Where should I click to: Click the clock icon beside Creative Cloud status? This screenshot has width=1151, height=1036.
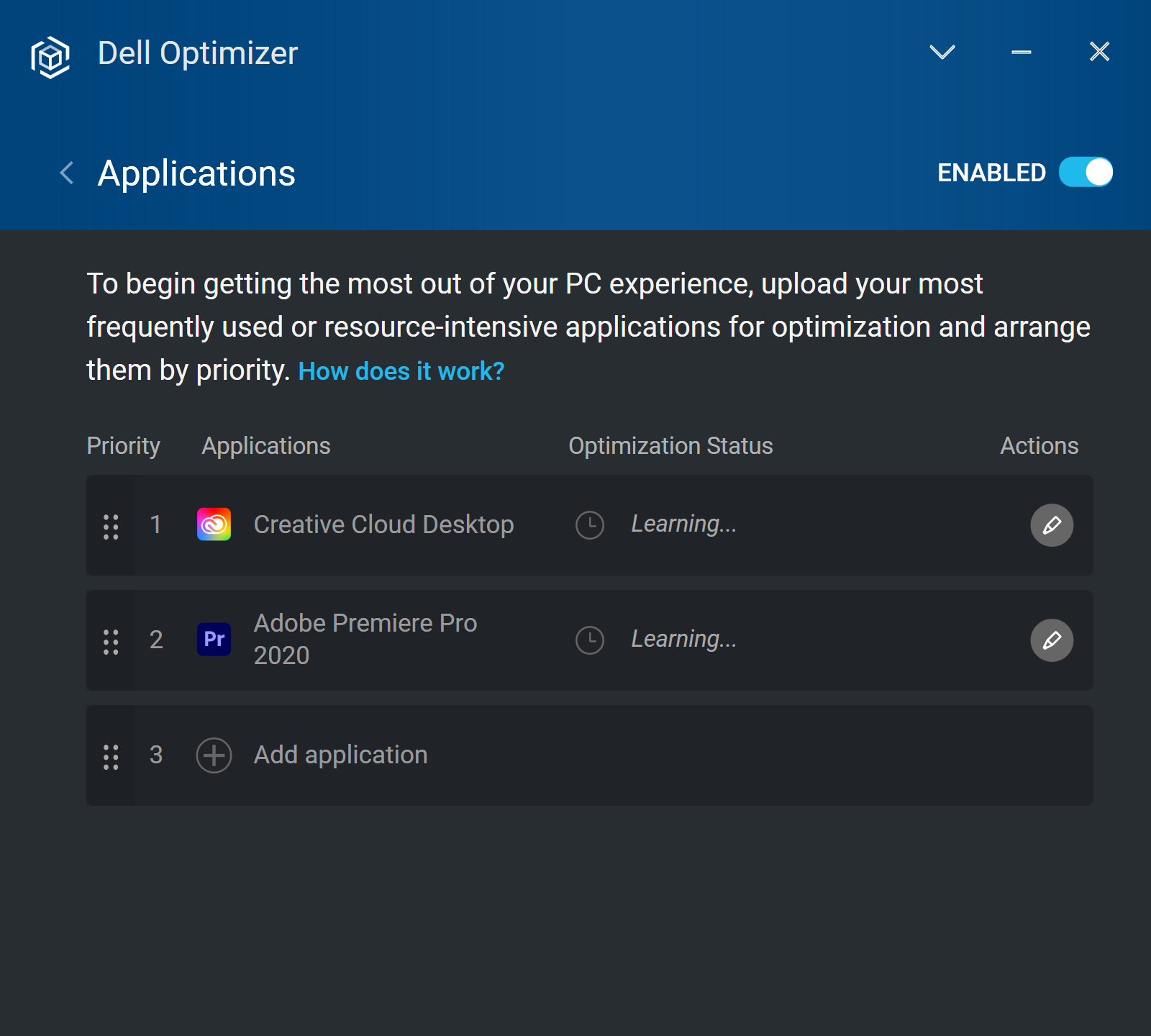[590, 525]
